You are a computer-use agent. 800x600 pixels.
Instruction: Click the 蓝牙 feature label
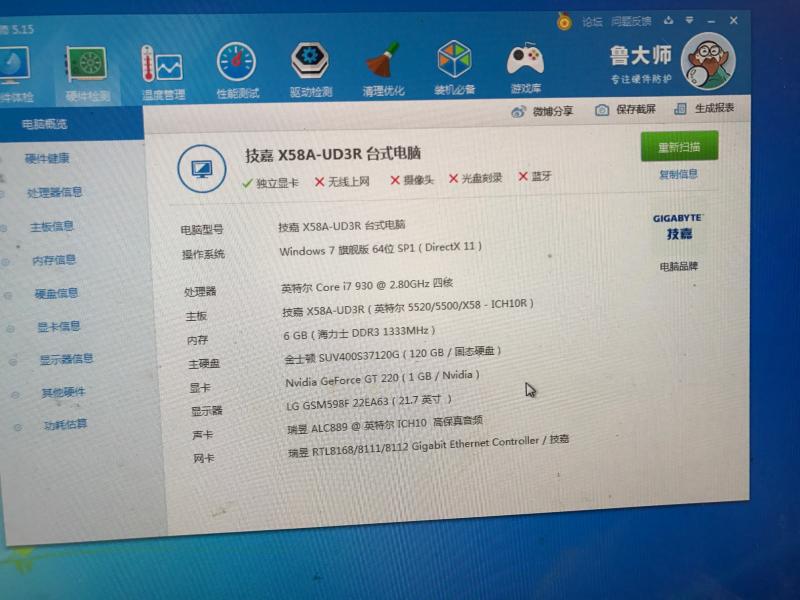point(541,177)
